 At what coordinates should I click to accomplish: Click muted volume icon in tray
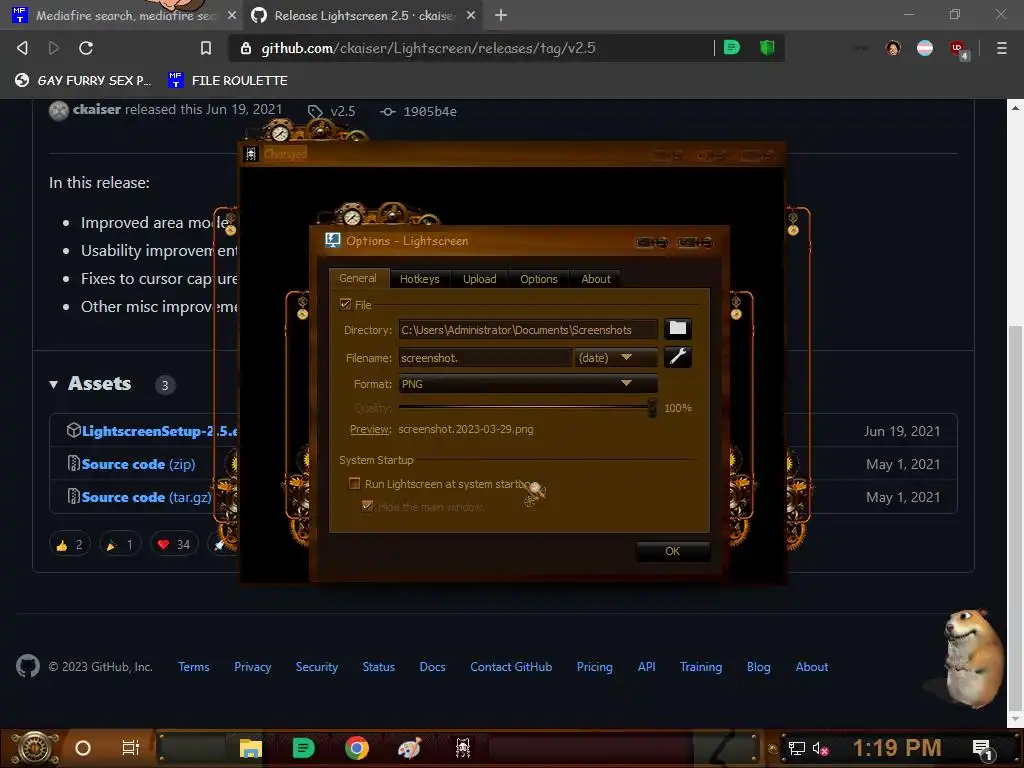(820, 749)
